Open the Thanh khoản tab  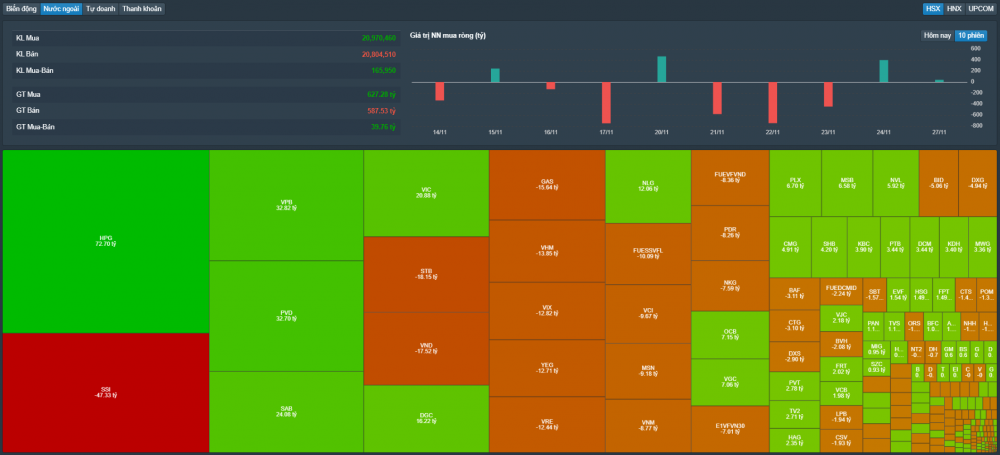pyautogui.click(x=142, y=9)
